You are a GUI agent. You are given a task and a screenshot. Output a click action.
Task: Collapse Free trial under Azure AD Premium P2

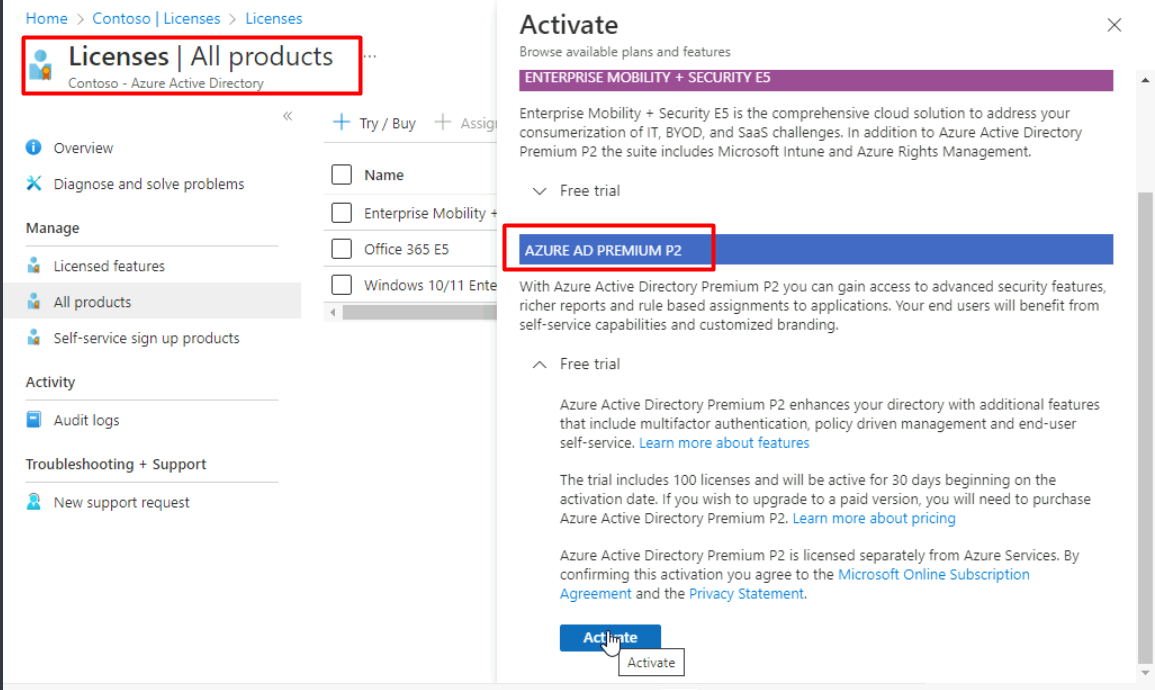(x=576, y=364)
